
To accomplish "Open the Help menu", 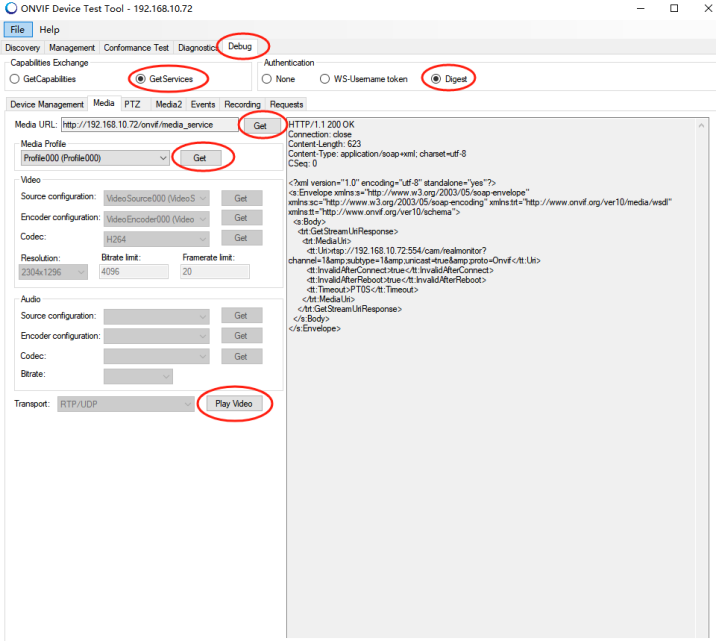I will pos(49,30).
